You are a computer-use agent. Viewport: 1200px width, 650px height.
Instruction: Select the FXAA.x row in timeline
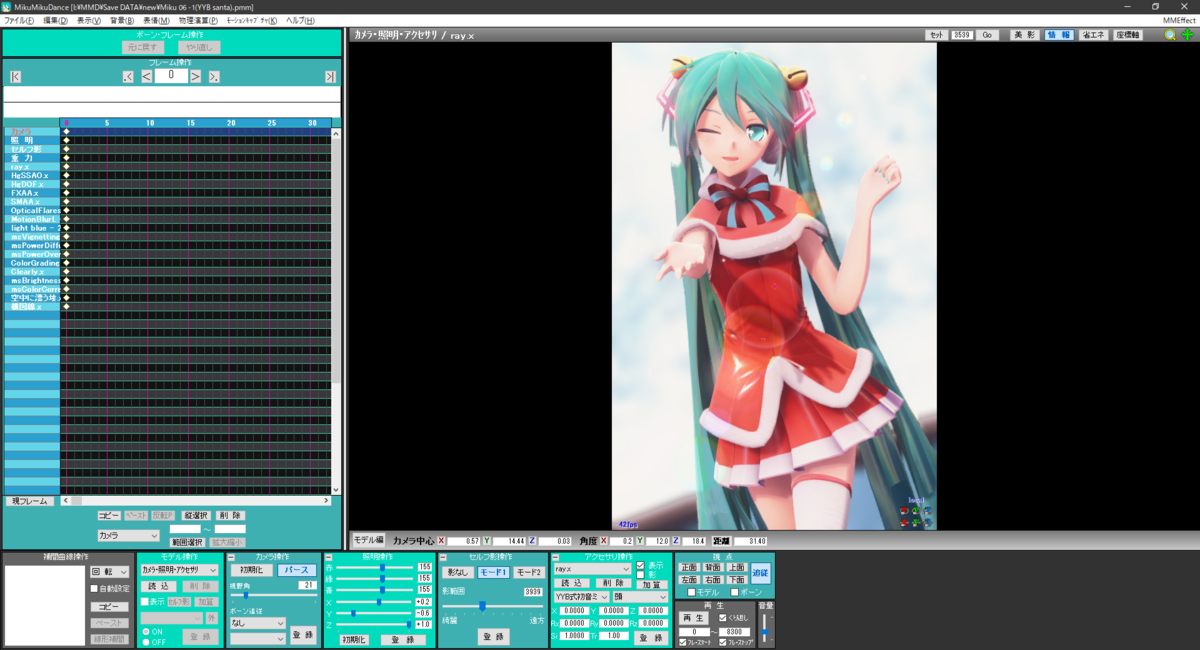[31, 193]
